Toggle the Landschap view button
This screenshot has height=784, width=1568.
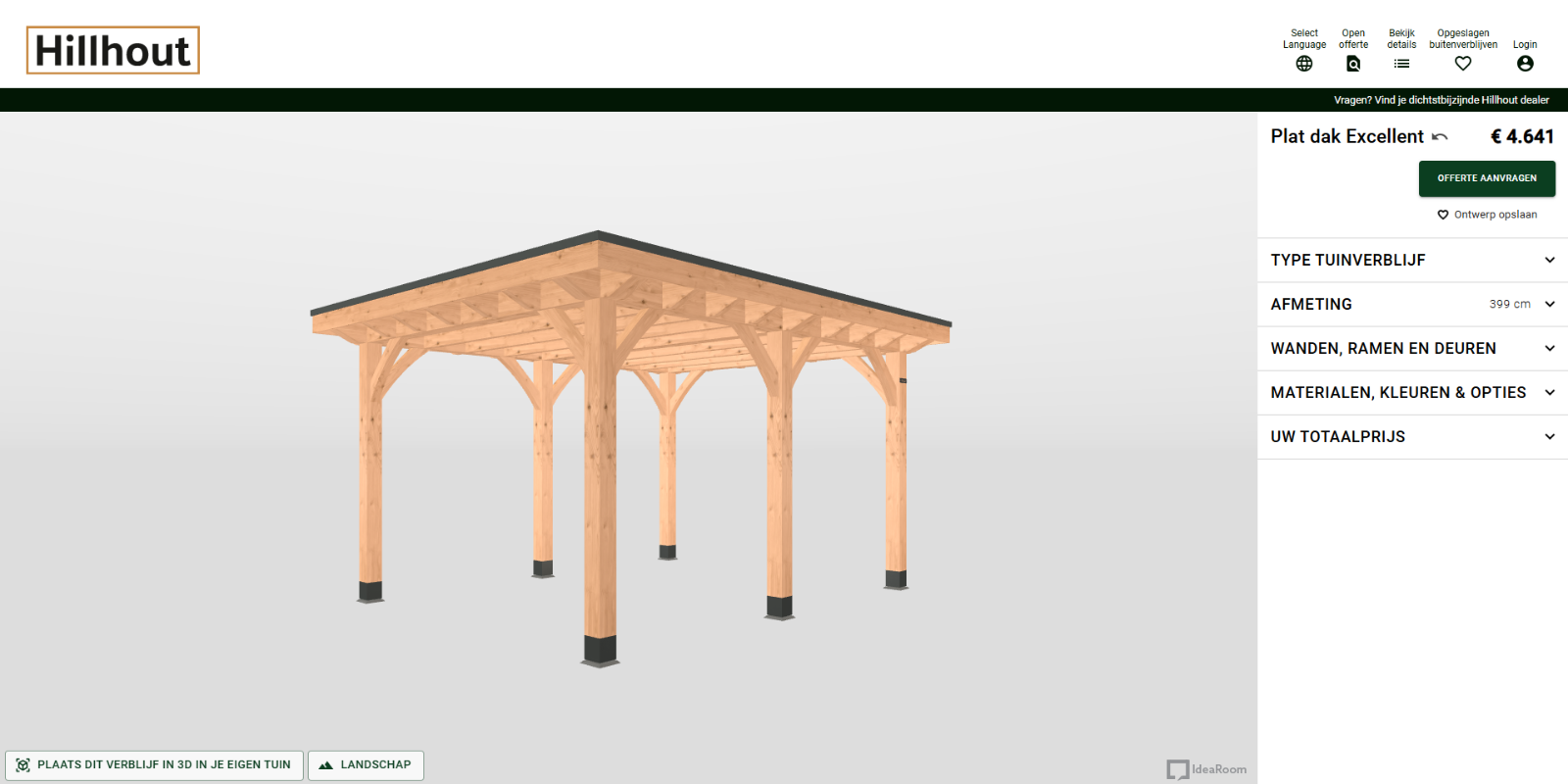(366, 765)
